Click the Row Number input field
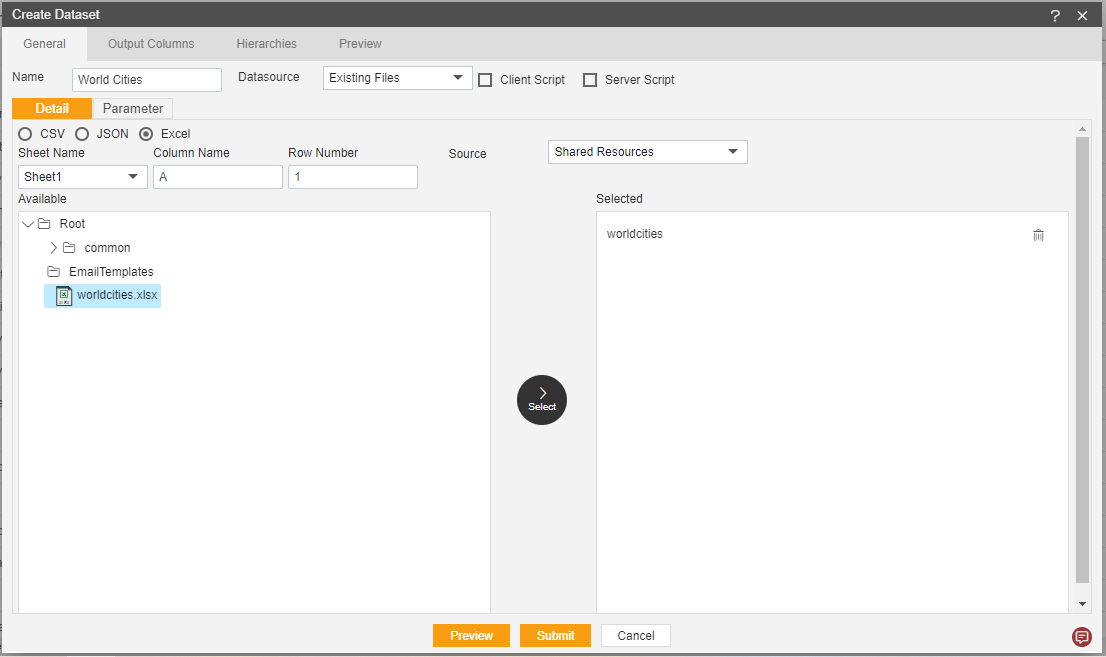The width and height of the screenshot is (1106, 657). (353, 176)
